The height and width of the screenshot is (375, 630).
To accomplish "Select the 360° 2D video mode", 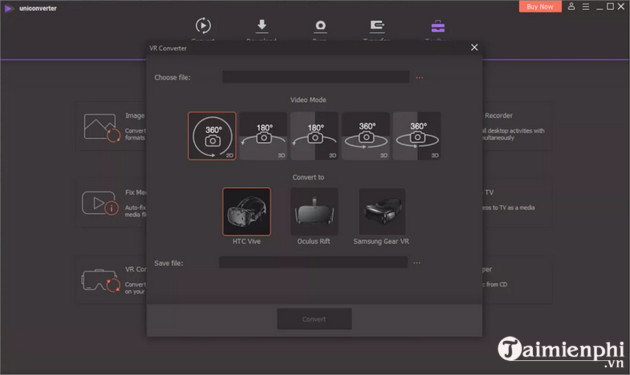I will coord(212,136).
